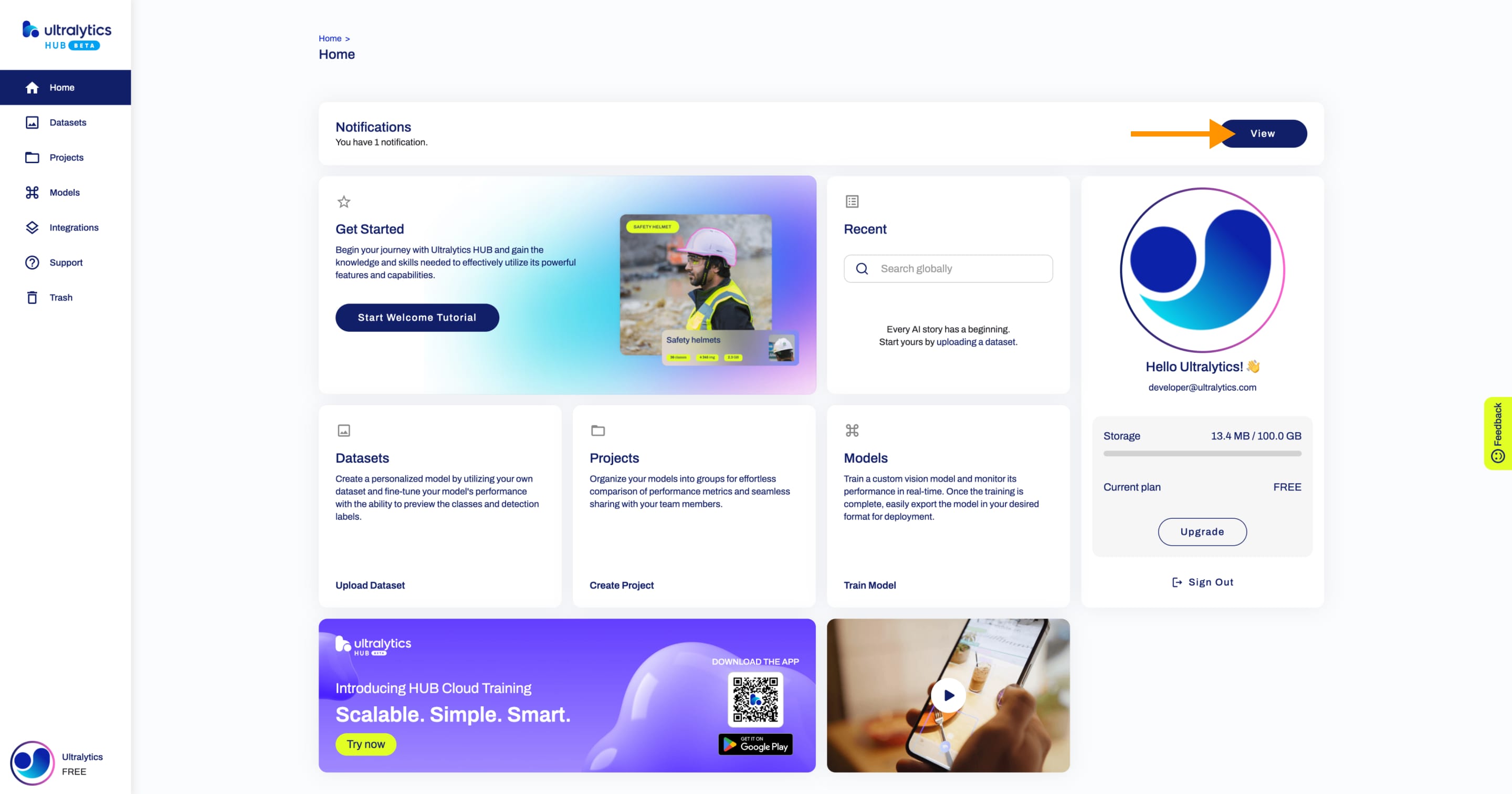
Task: Click the Ultralytics HUB logo icon
Action: coord(28,29)
